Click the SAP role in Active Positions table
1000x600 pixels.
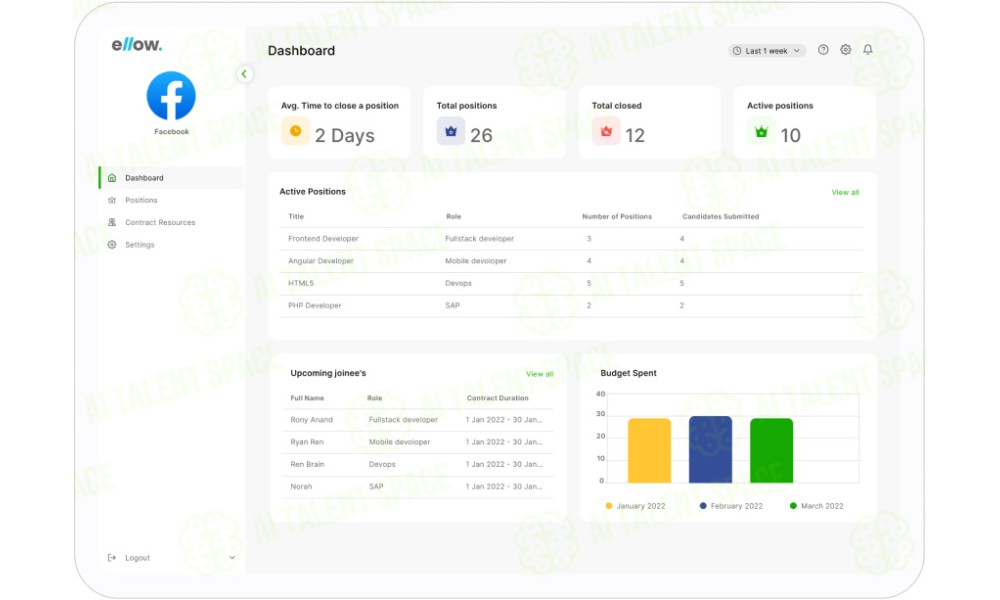(x=452, y=306)
